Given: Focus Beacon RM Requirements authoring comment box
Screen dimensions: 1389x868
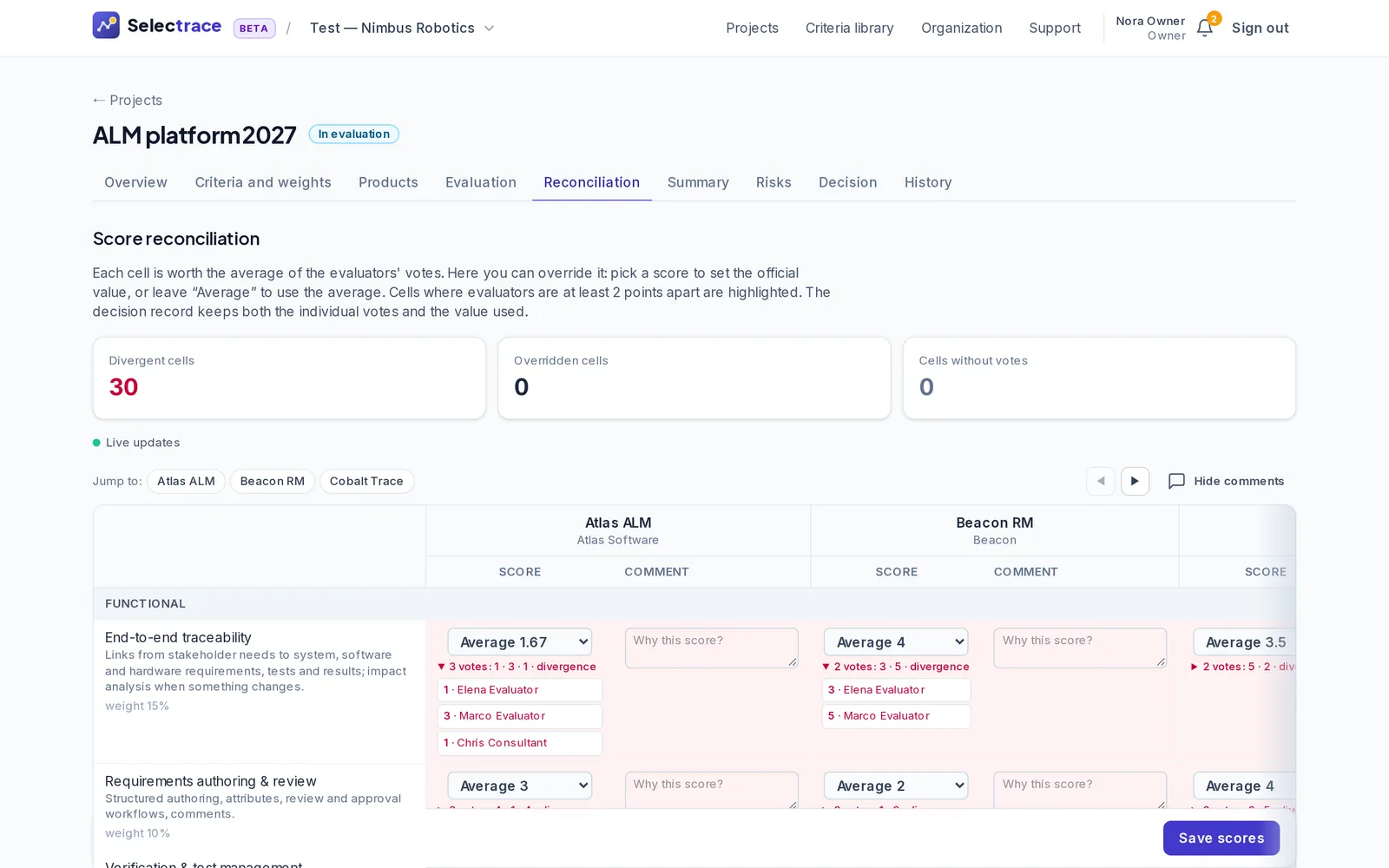Looking at the screenshot, I should pyautogui.click(x=1080, y=790).
